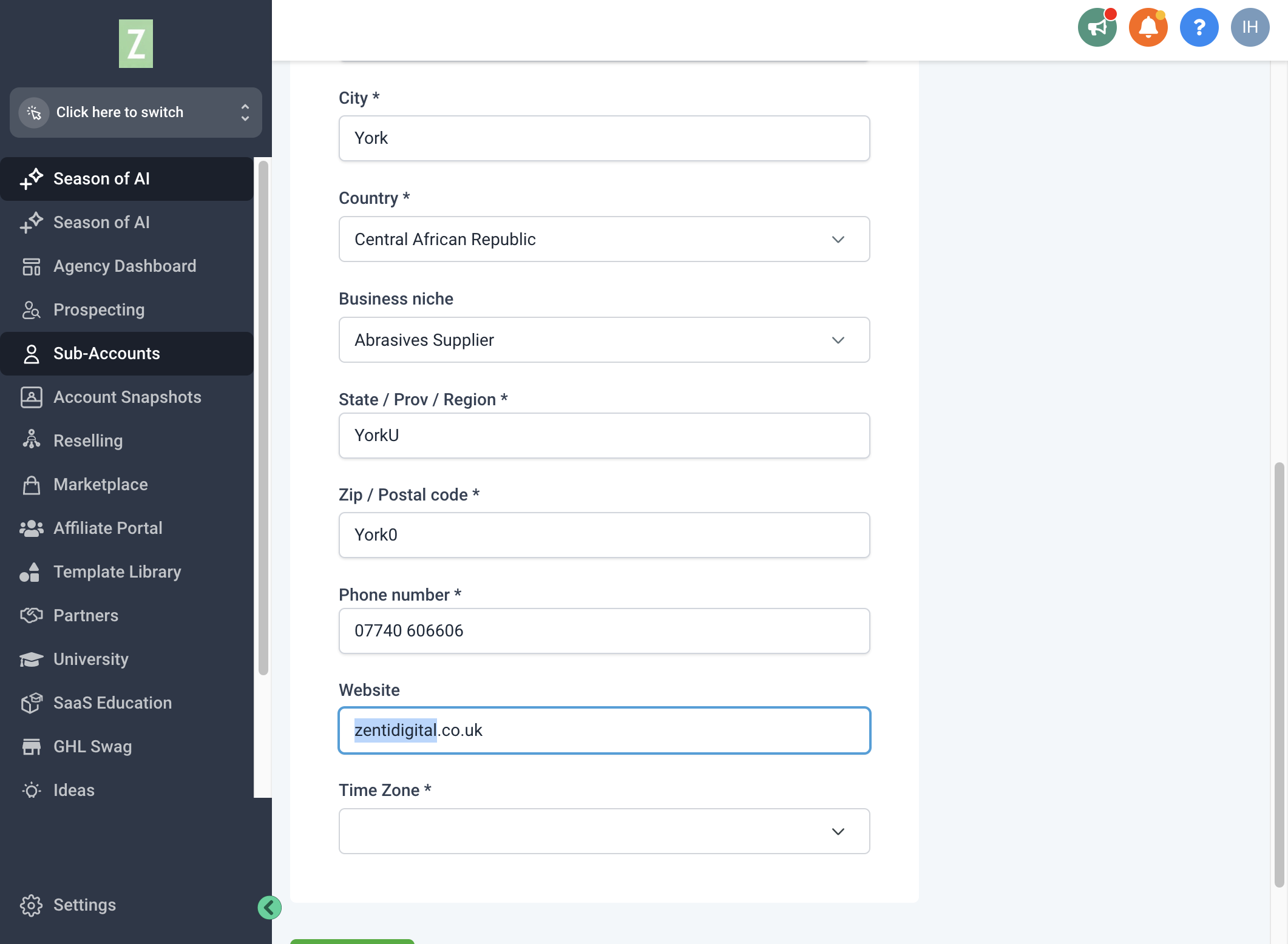Click the Affiliate Portal people icon
1288x944 pixels.
tap(31, 528)
